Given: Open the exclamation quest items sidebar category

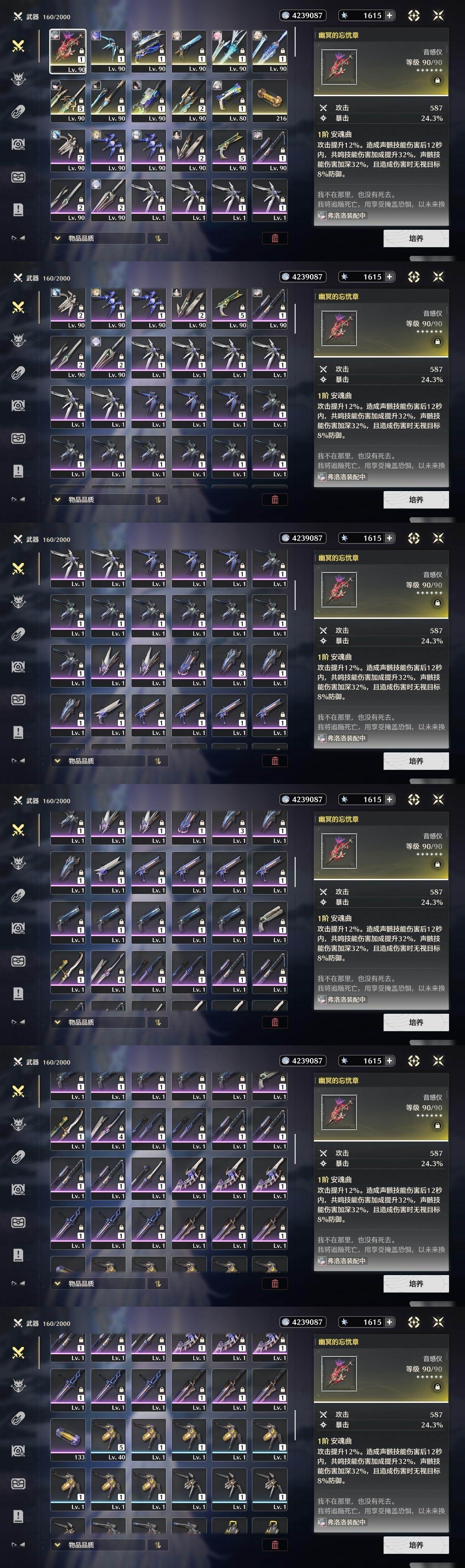Looking at the screenshot, I should coord(18,210).
